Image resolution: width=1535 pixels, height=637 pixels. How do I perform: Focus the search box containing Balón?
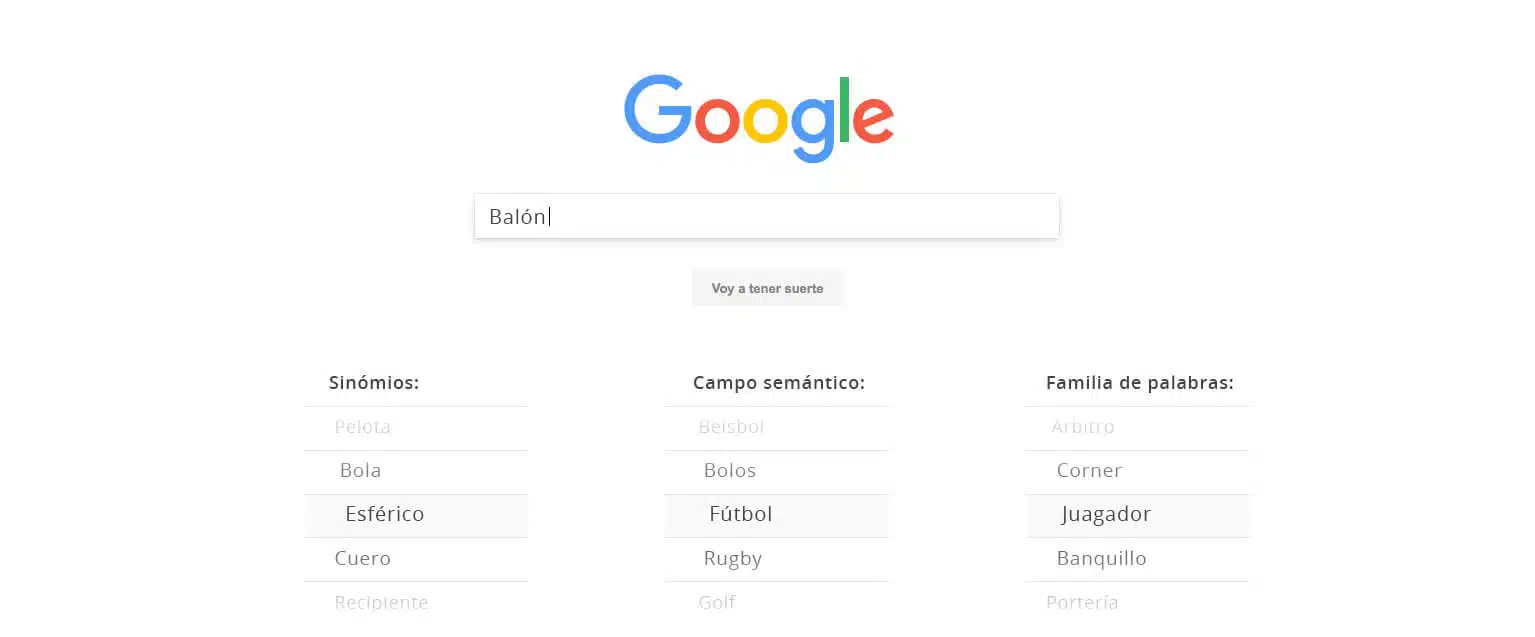pyautogui.click(x=766, y=216)
